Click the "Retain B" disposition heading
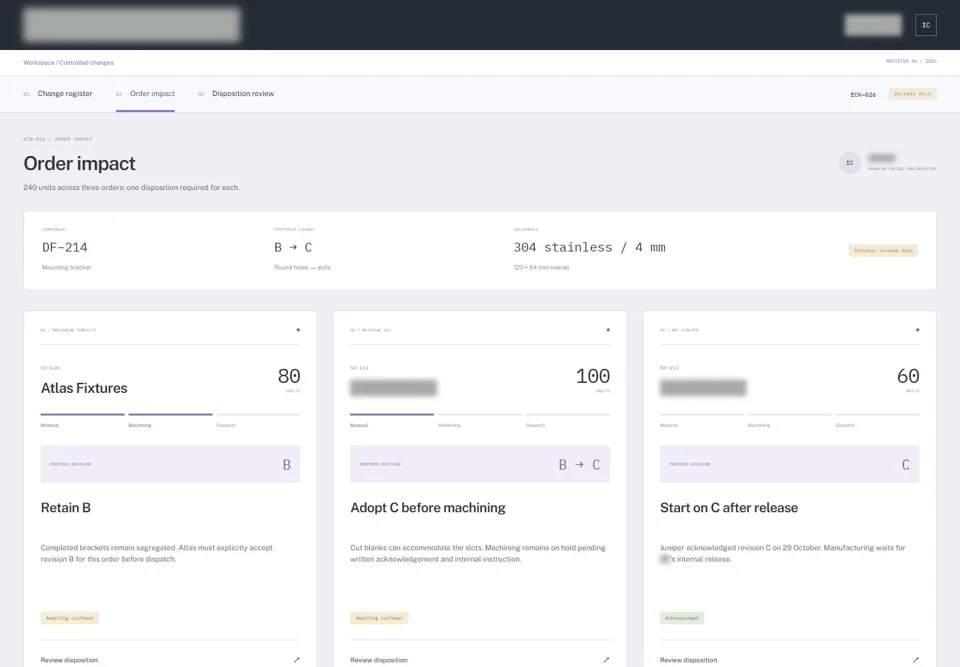Screen dimensions: 960x667 (66, 508)
